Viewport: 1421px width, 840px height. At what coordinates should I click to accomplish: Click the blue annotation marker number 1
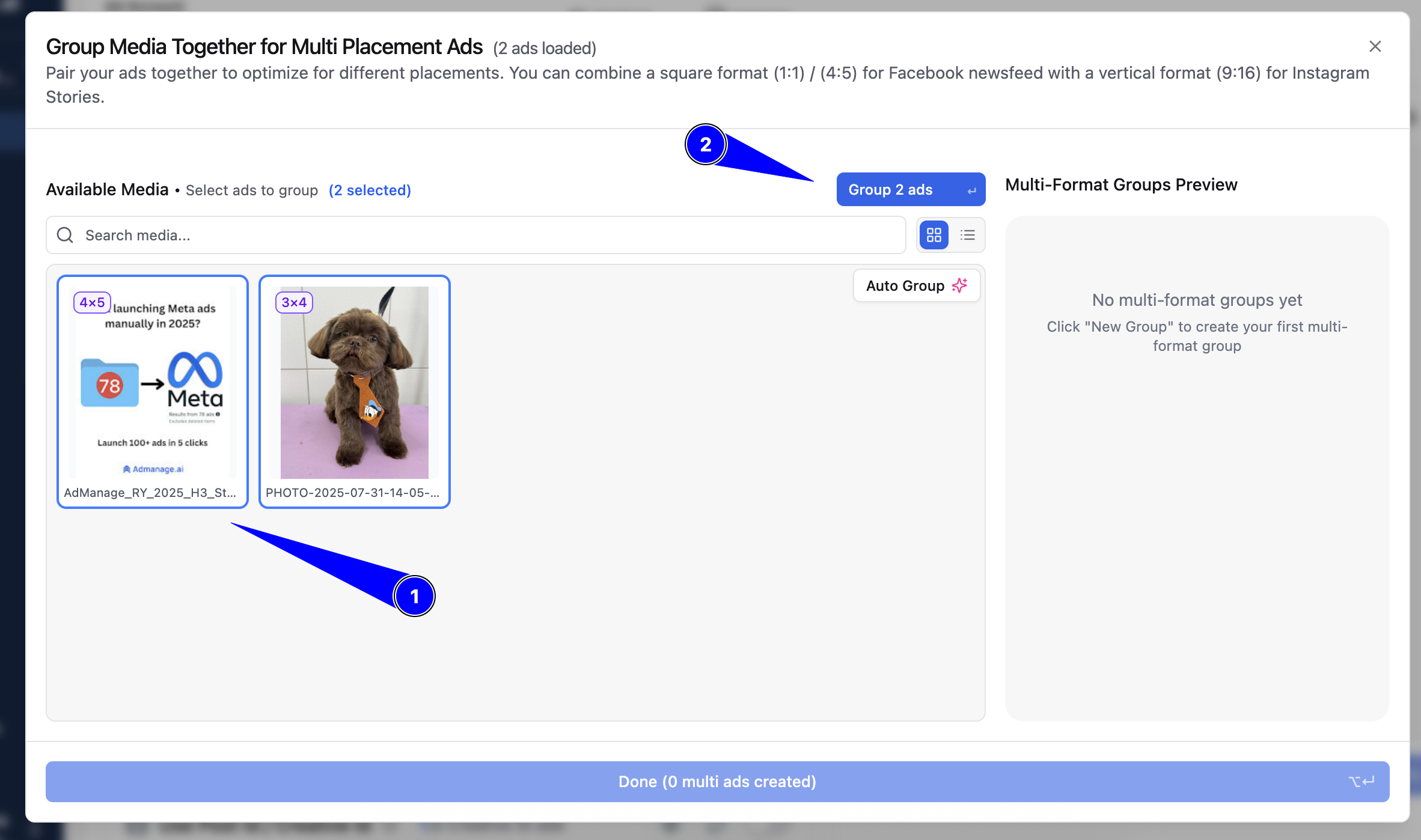click(414, 596)
